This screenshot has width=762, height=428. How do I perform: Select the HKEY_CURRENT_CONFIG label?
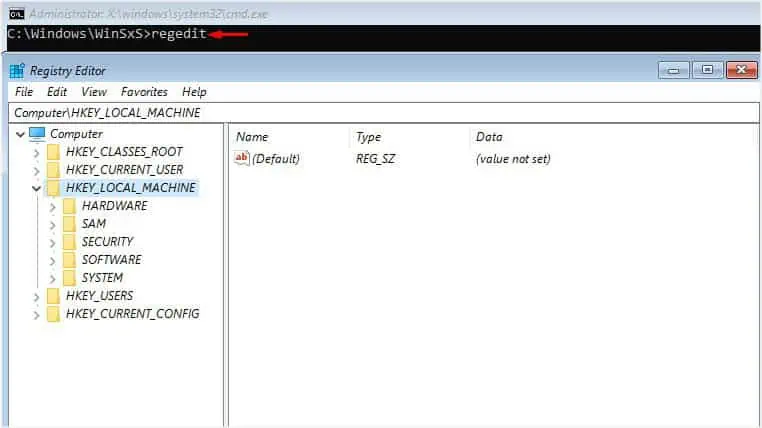pyautogui.click(x=133, y=314)
